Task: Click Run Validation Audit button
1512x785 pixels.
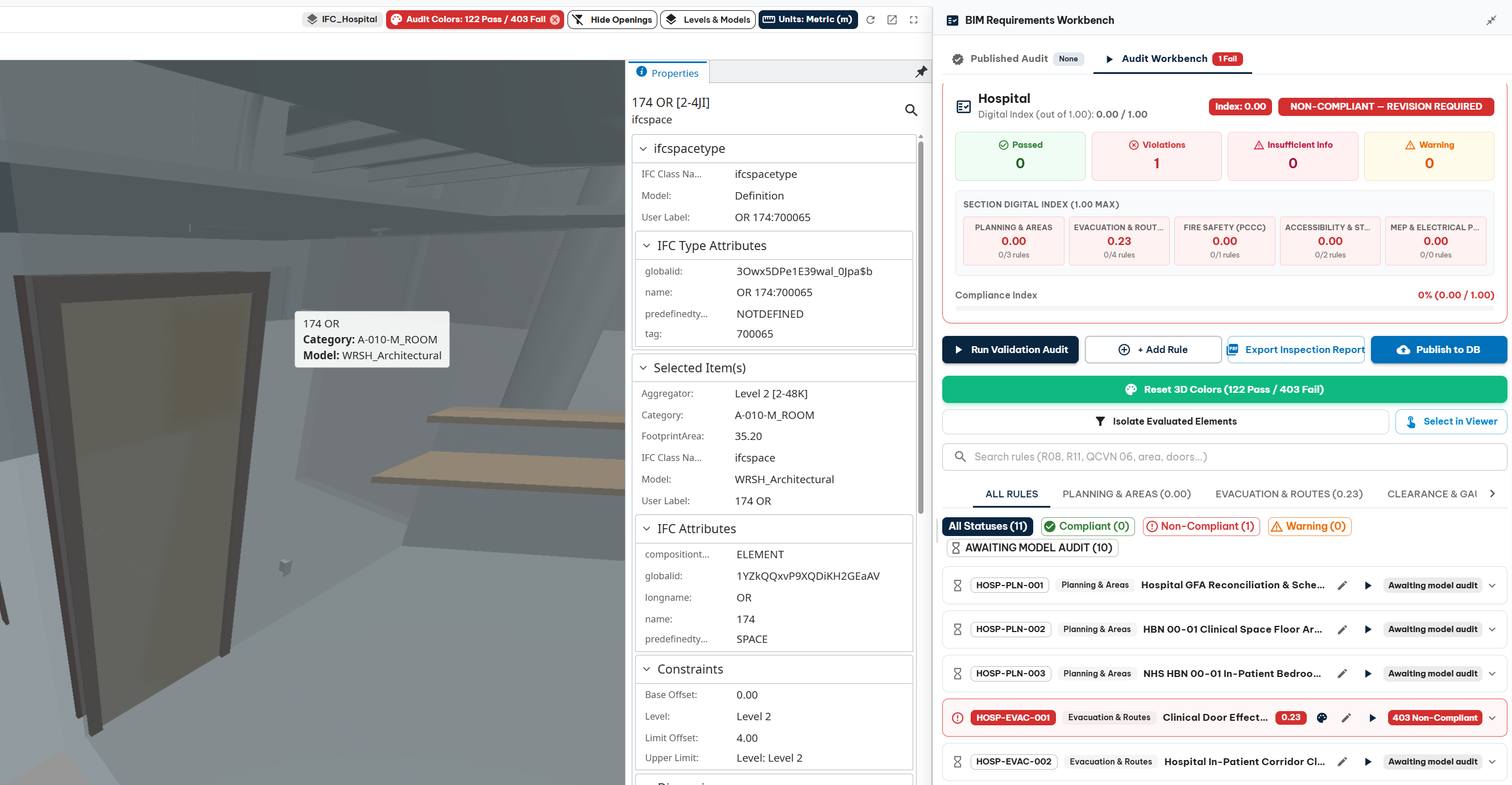Action: 1010,350
